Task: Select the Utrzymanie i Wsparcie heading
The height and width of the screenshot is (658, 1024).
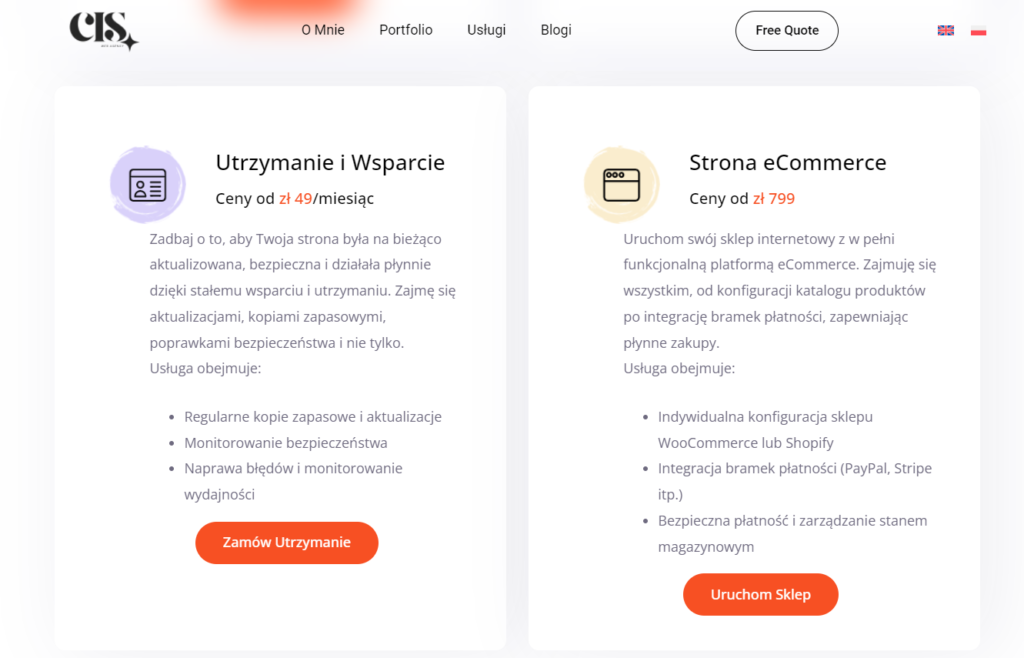Action: pyautogui.click(x=330, y=163)
